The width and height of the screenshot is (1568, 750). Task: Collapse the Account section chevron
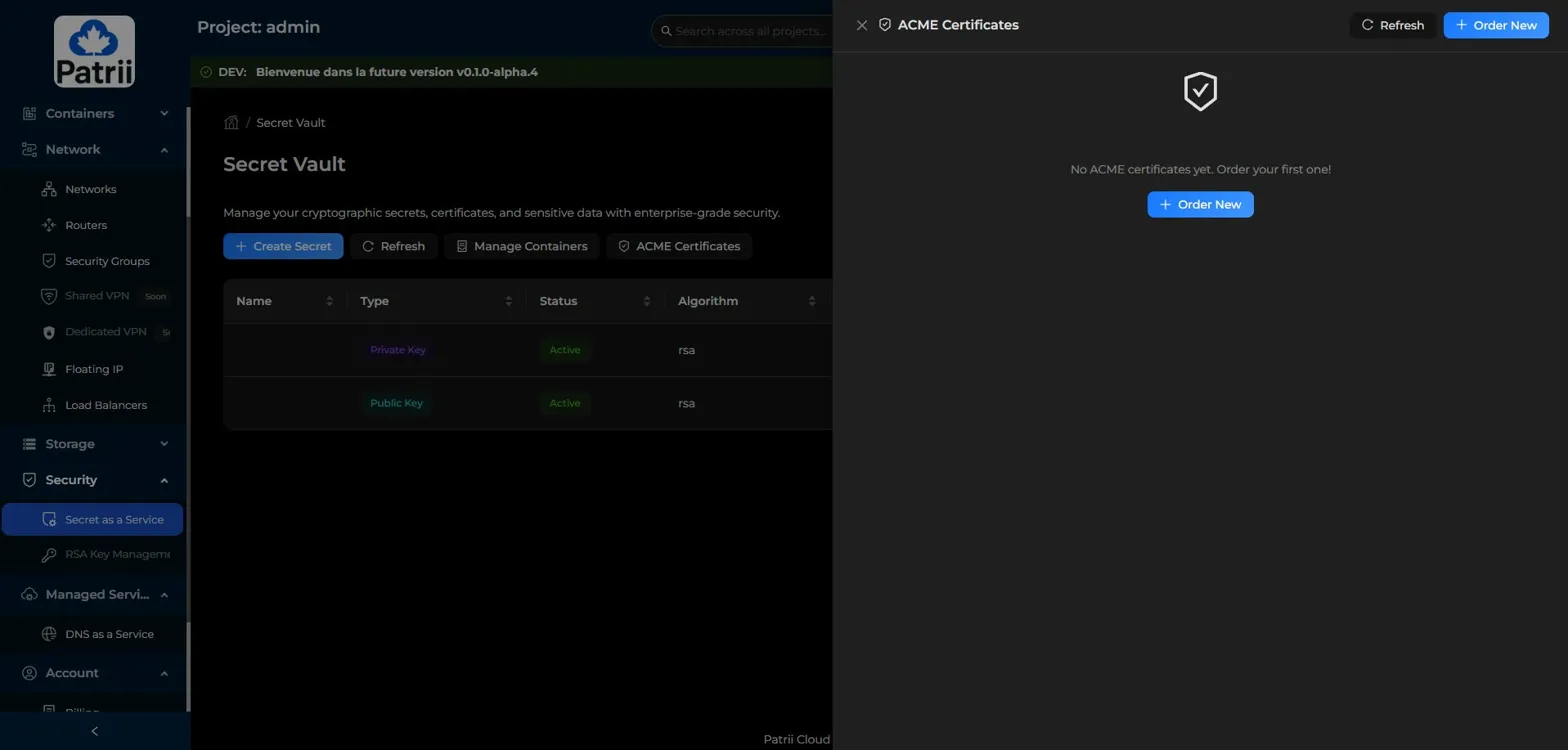[x=164, y=673]
